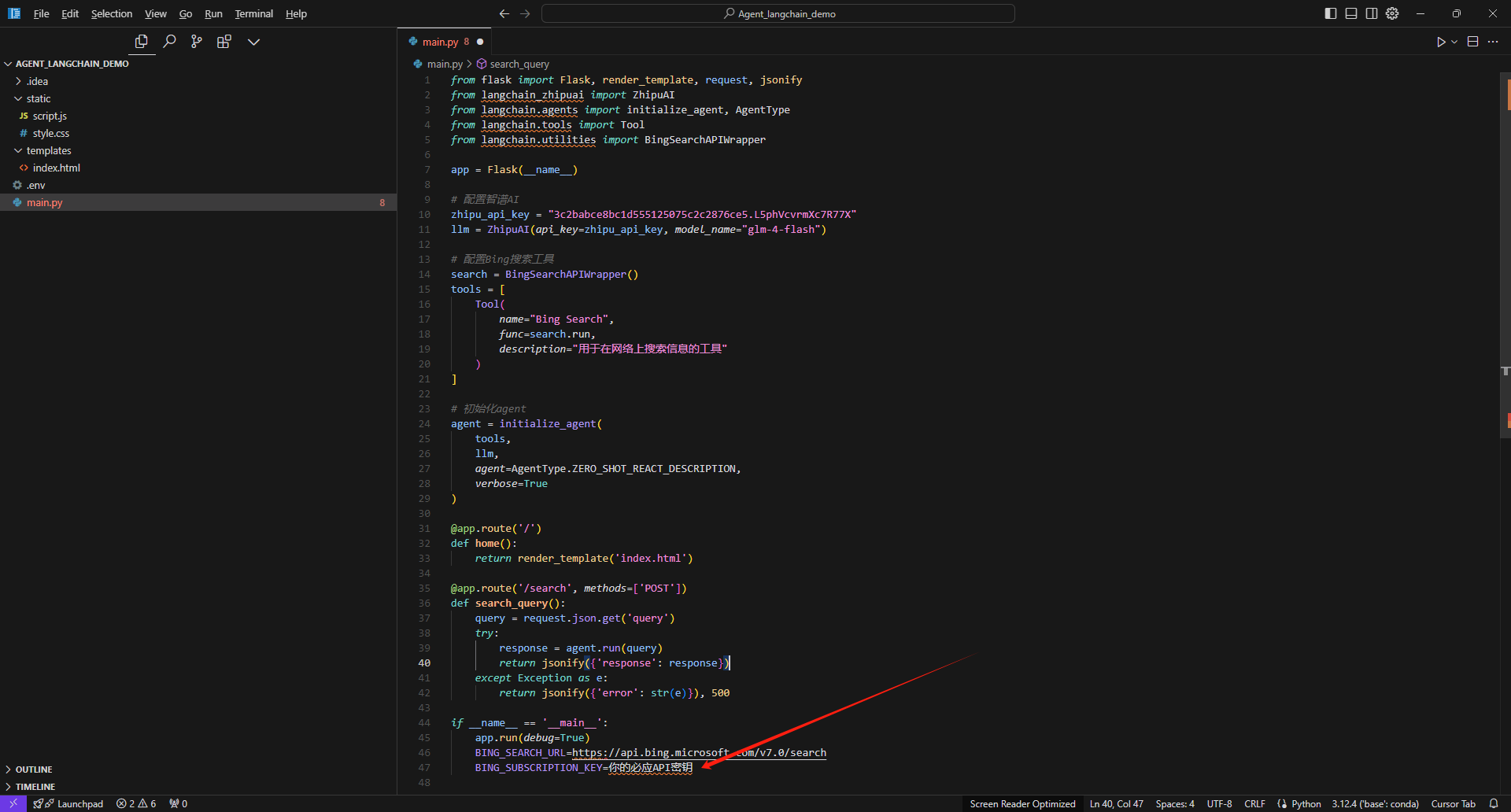Screen dimensions: 1511x812
Task: Open the Help menu
Action: (296, 13)
